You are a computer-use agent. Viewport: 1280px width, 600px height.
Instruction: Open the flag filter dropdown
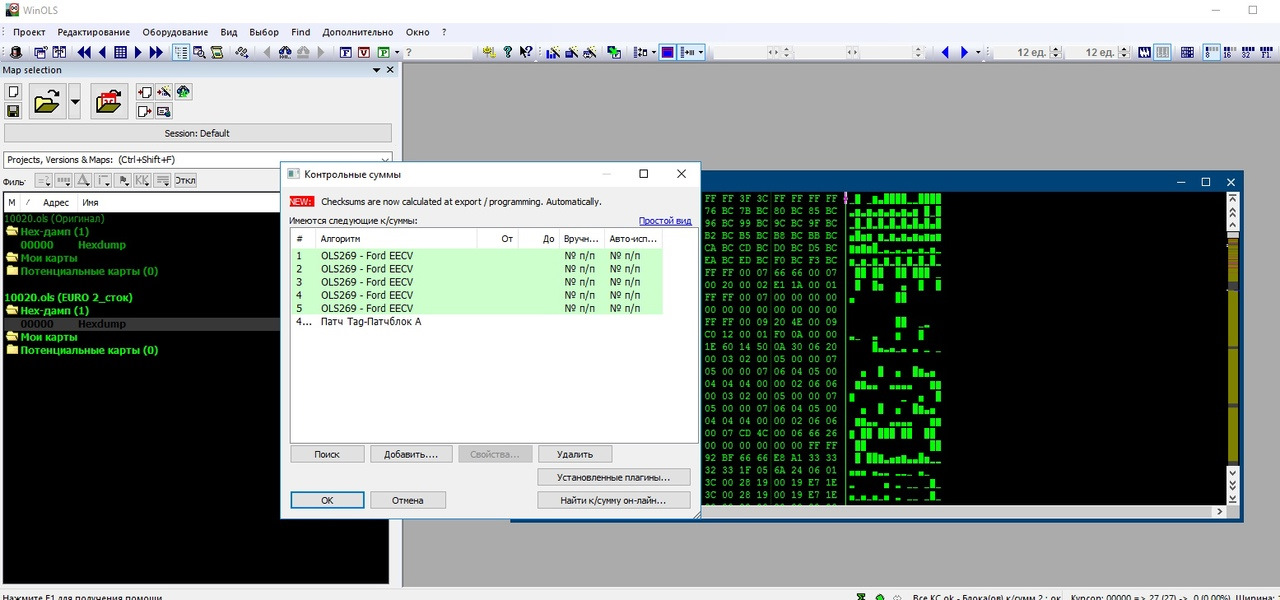click(x=122, y=180)
